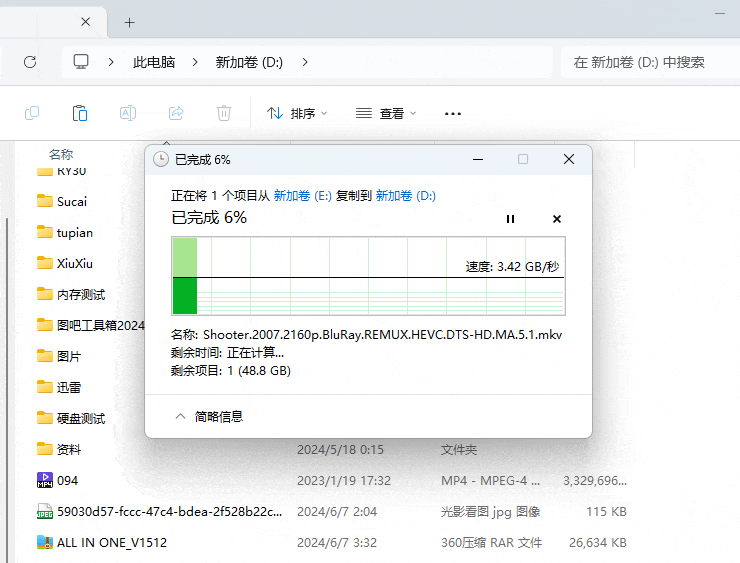Click the size 3,329,696... cell
740x563 pixels.
point(595,481)
